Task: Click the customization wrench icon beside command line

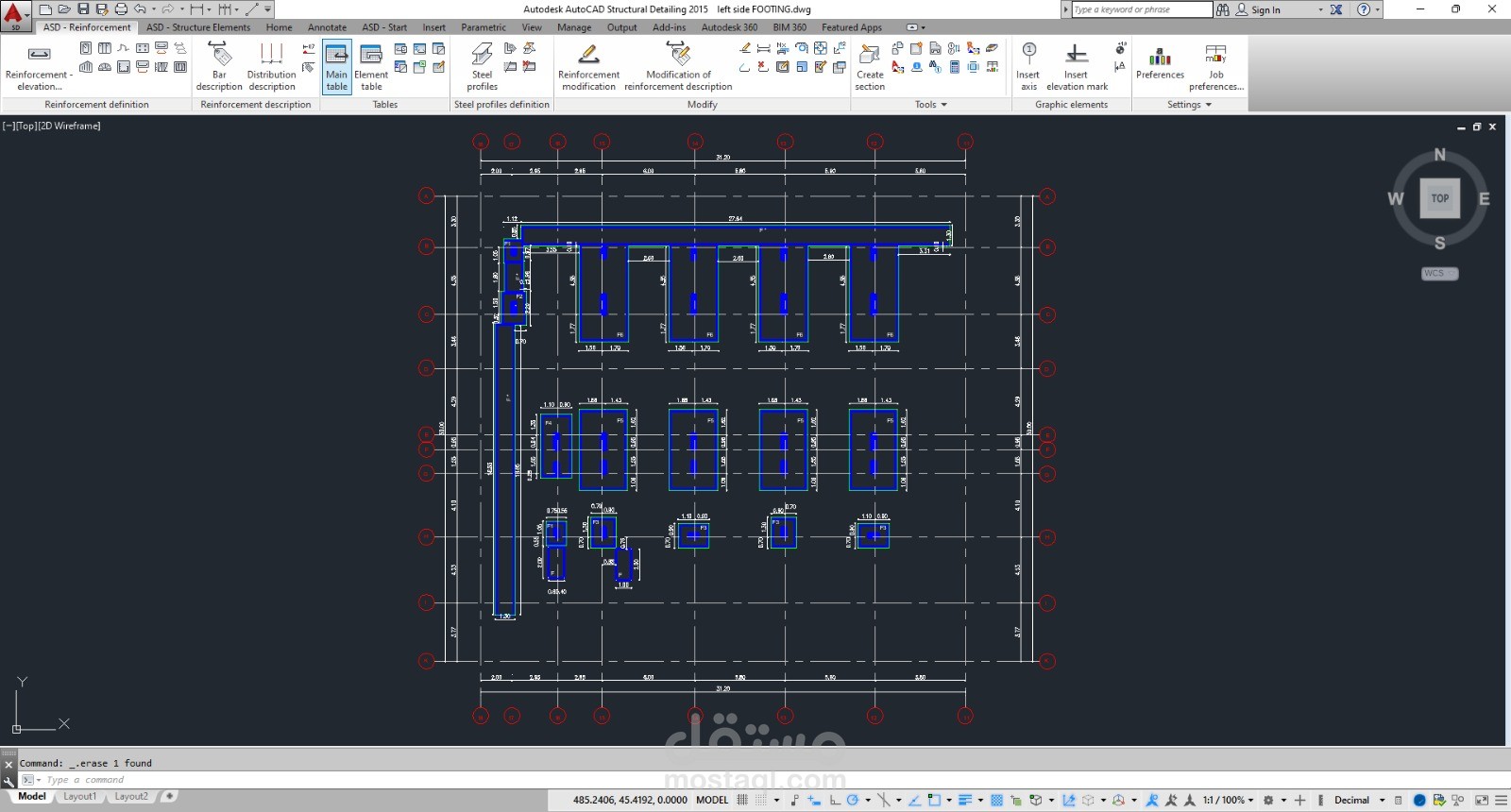Action: click(x=9, y=780)
